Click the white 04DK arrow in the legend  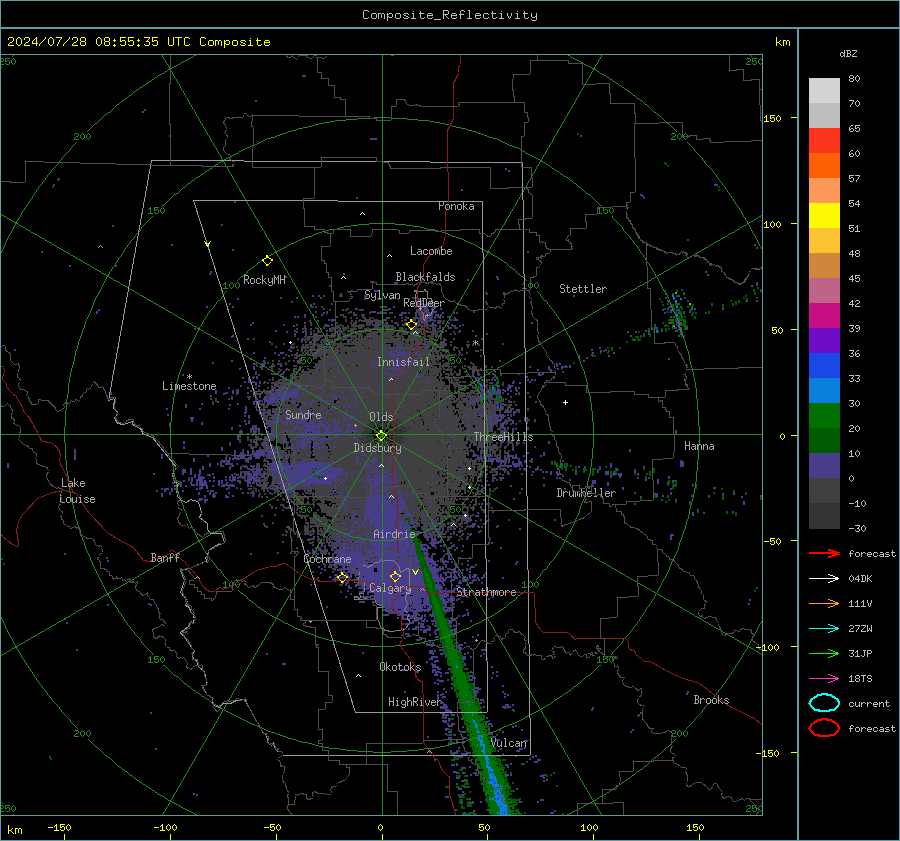[824, 578]
